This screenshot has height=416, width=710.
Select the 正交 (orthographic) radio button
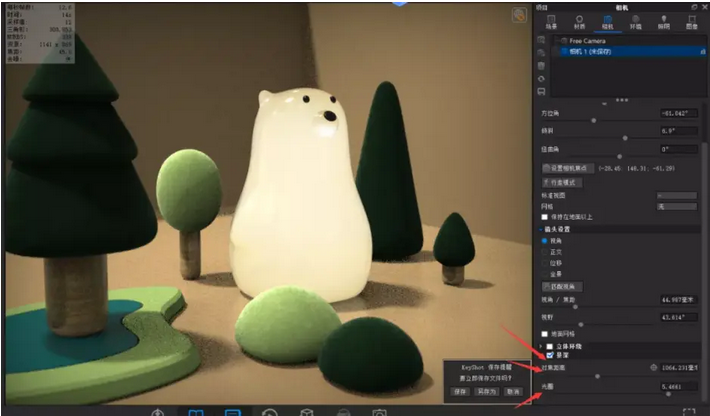(x=545, y=251)
